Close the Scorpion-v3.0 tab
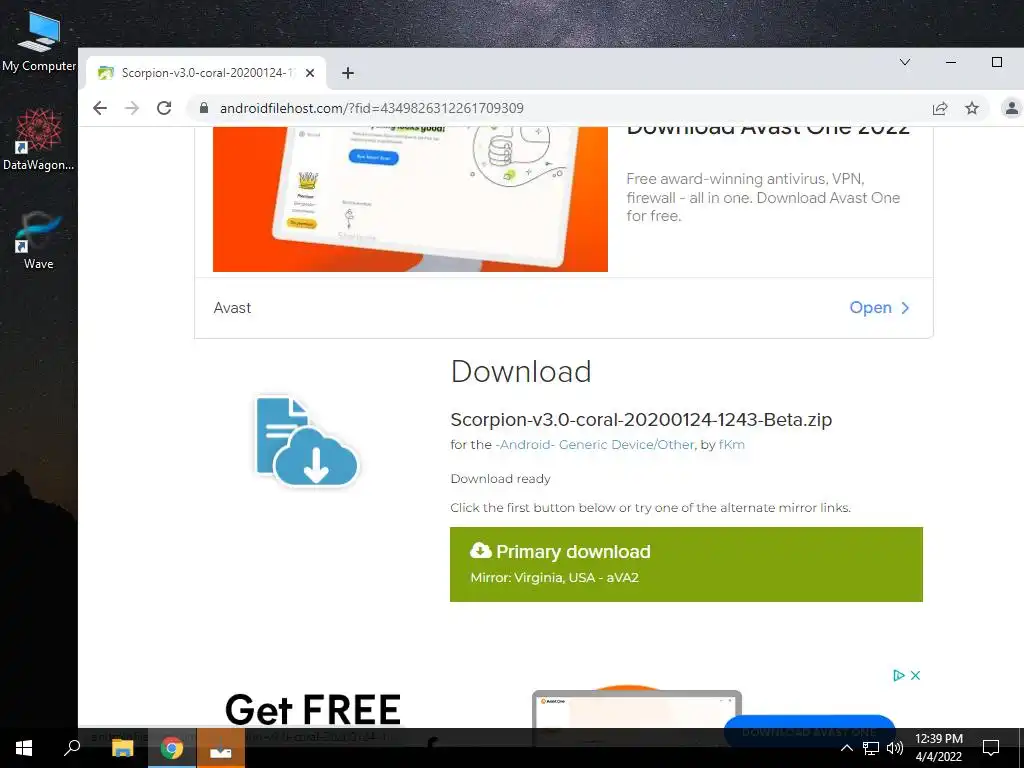The height and width of the screenshot is (768, 1024). 310,73
